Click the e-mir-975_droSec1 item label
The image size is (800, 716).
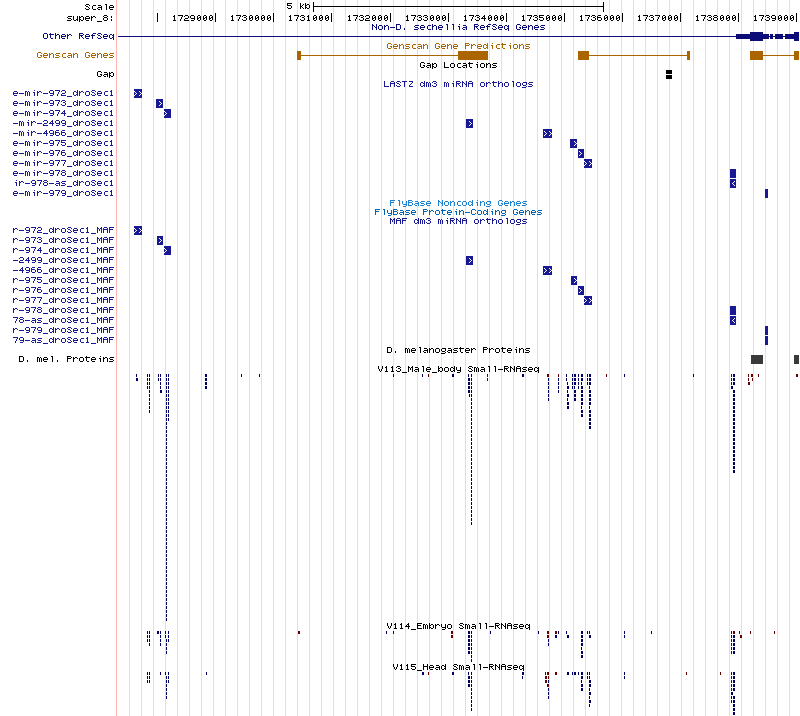point(63,143)
